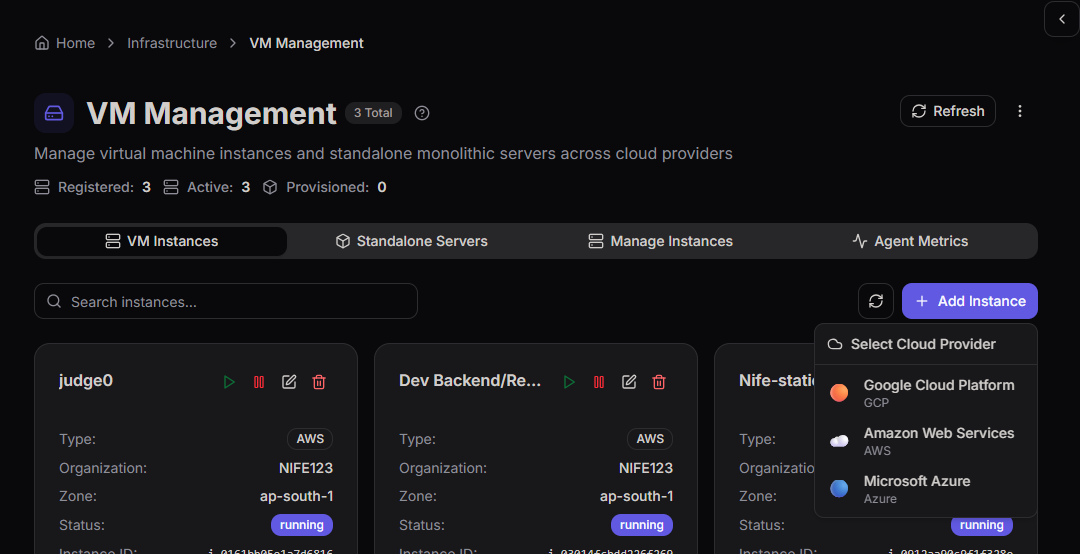Select Microsoft Azure provider

click(x=926, y=489)
